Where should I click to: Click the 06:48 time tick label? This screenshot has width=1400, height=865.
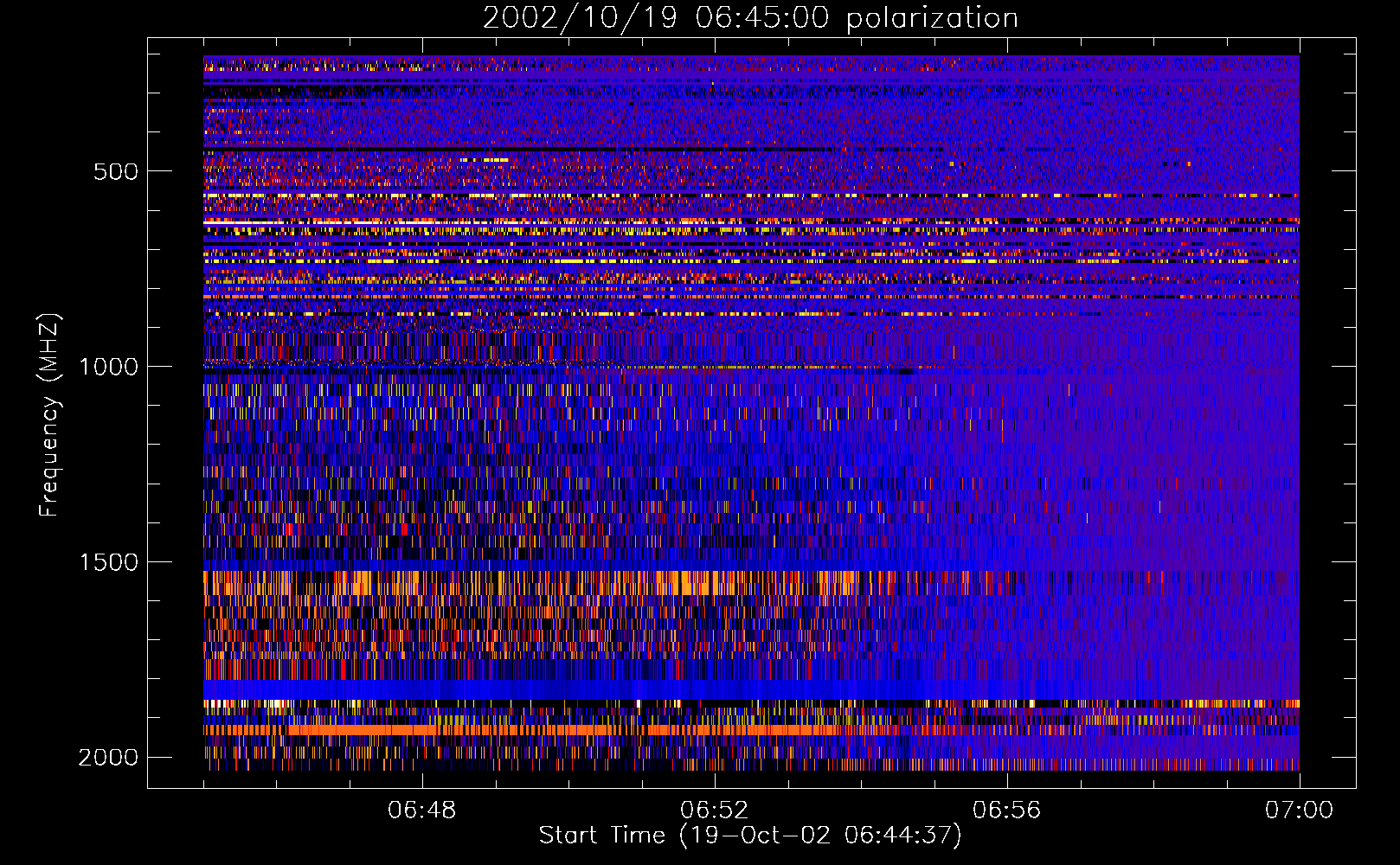pos(422,811)
